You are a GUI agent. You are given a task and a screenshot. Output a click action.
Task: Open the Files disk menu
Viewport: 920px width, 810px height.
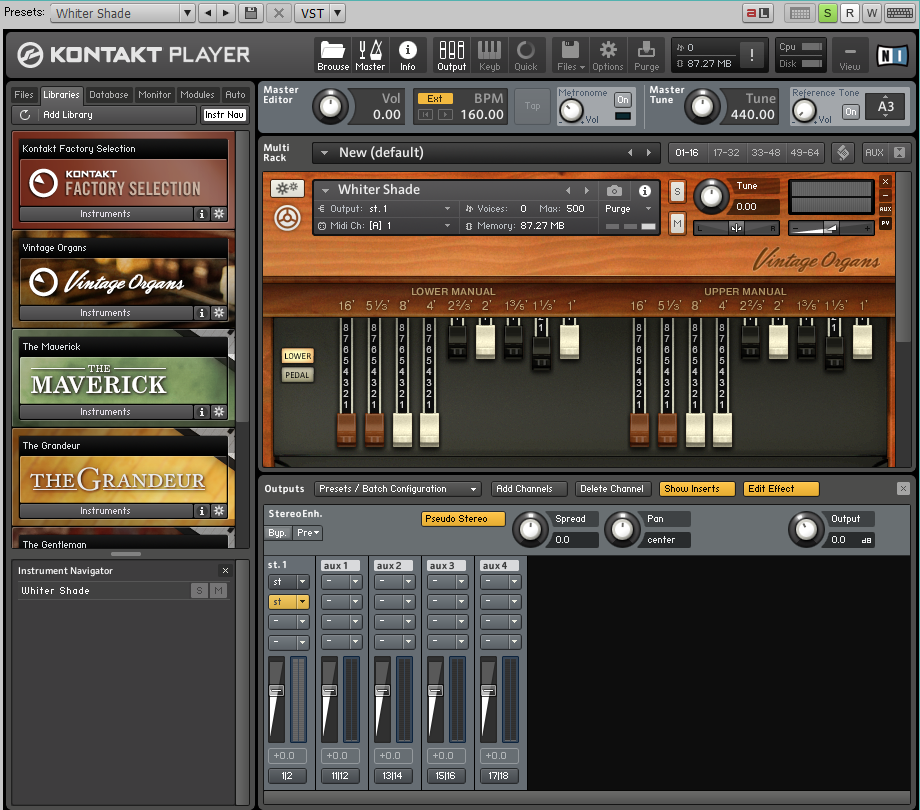570,55
